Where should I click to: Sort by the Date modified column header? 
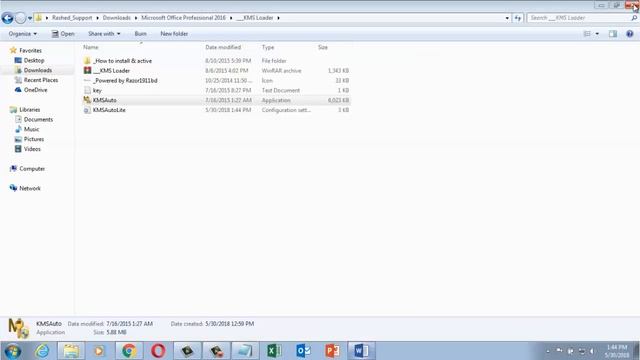click(223, 47)
